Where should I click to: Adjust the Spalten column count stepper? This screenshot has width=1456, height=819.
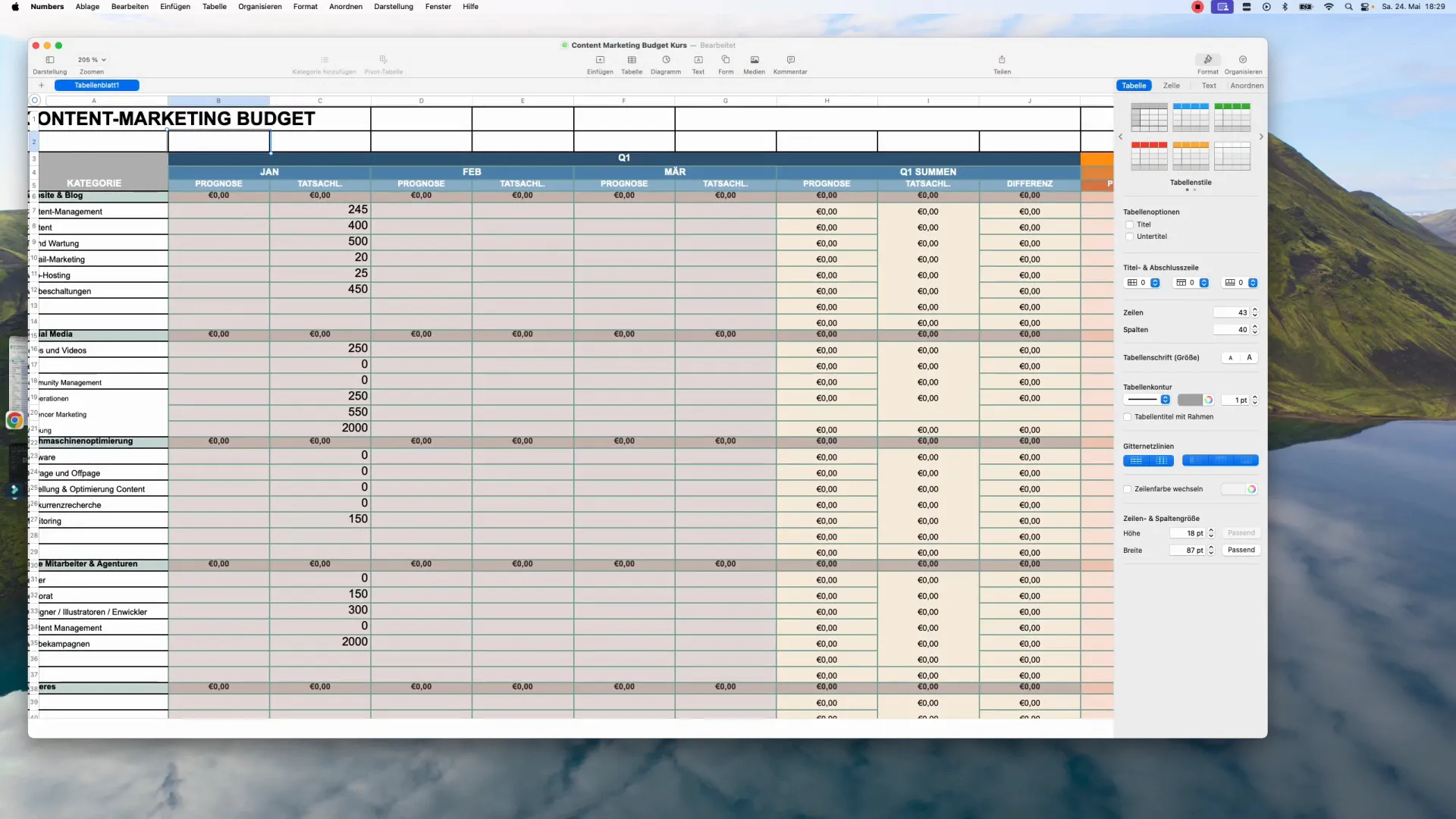(x=1254, y=330)
